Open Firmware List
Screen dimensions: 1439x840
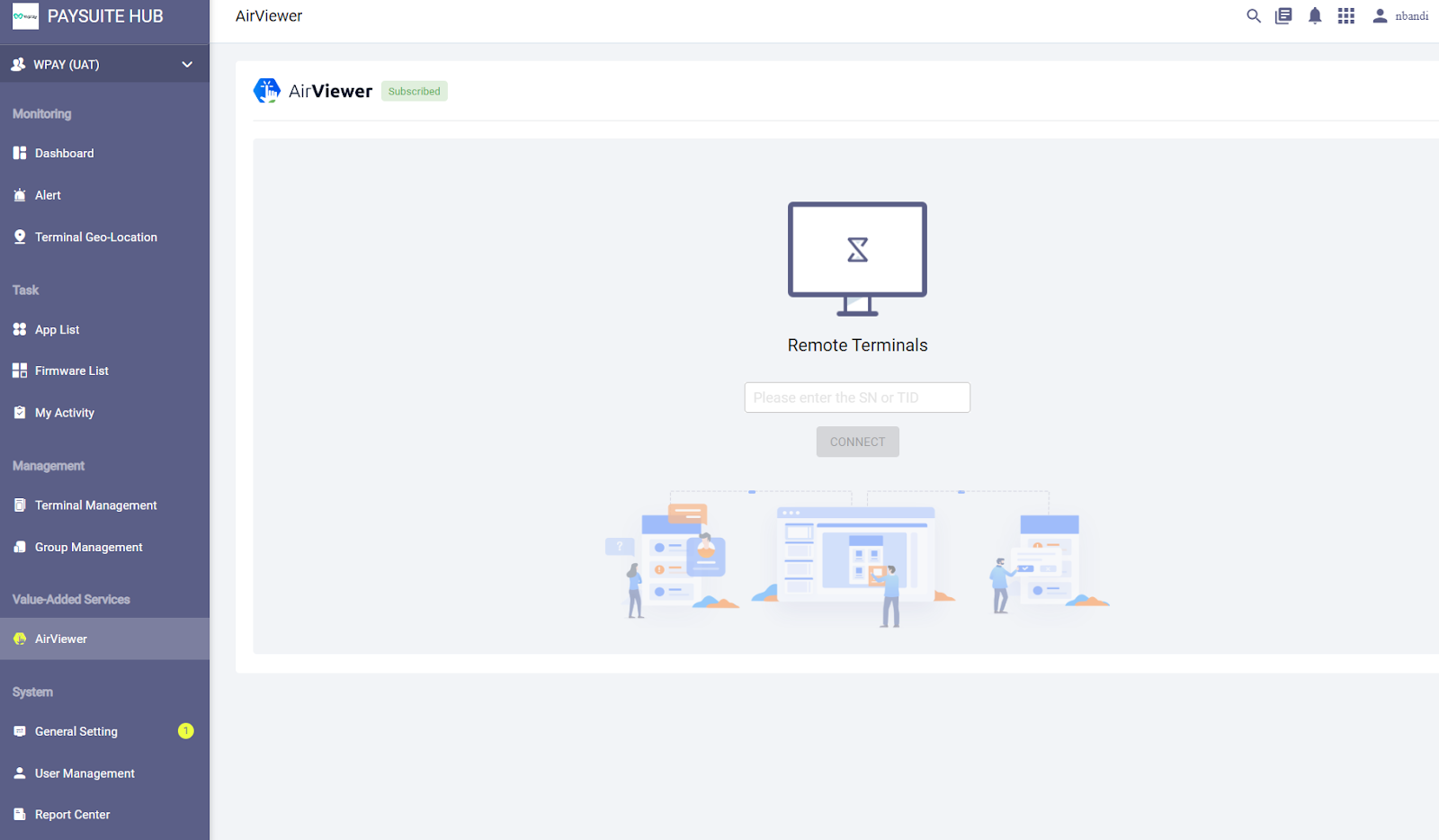point(104,371)
